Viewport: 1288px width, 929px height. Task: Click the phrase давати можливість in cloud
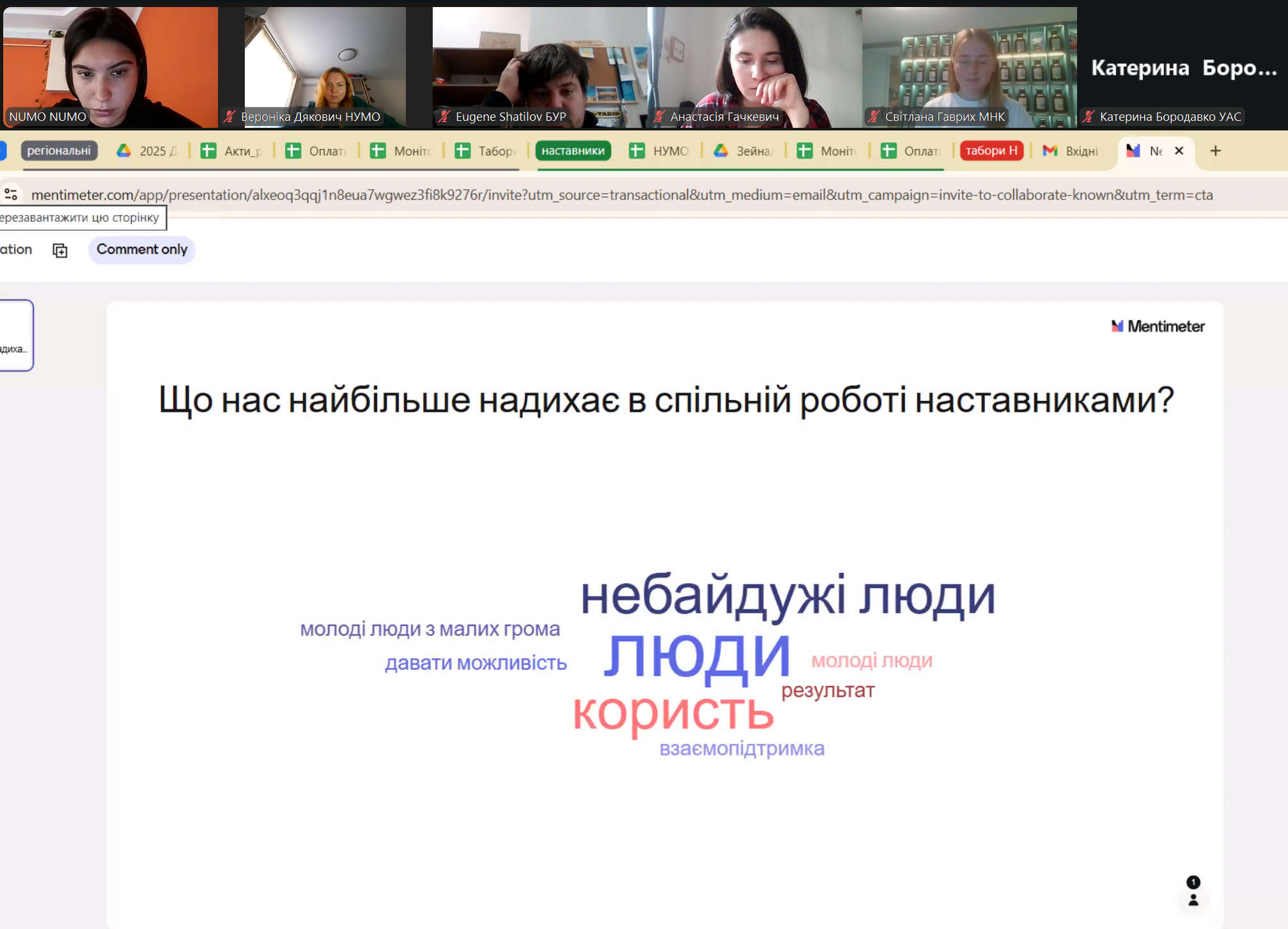pyautogui.click(x=476, y=663)
